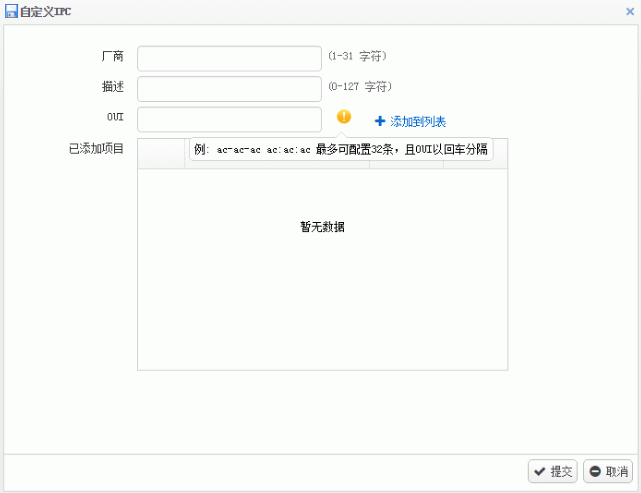The height and width of the screenshot is (493, 641).
Task: Click the (1-31 字符) hint text
Action: pyautogui.click(x=357, y=56)
